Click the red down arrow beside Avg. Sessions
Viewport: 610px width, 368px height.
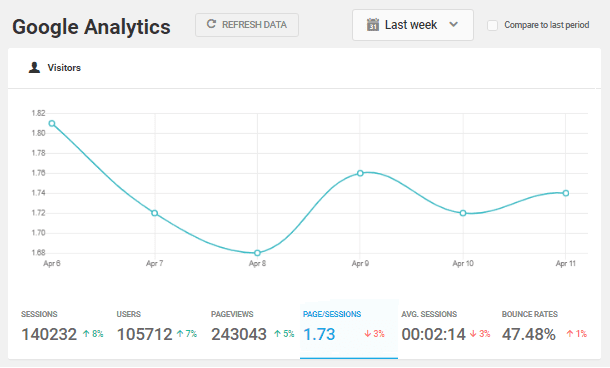473,333
